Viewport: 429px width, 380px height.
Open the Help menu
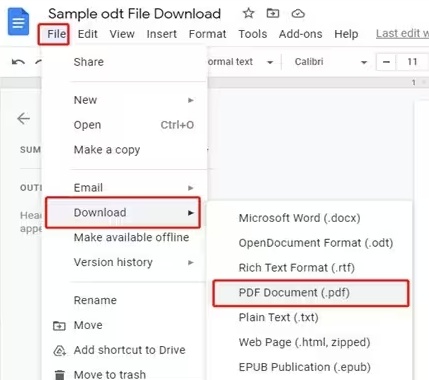(346, 34)
